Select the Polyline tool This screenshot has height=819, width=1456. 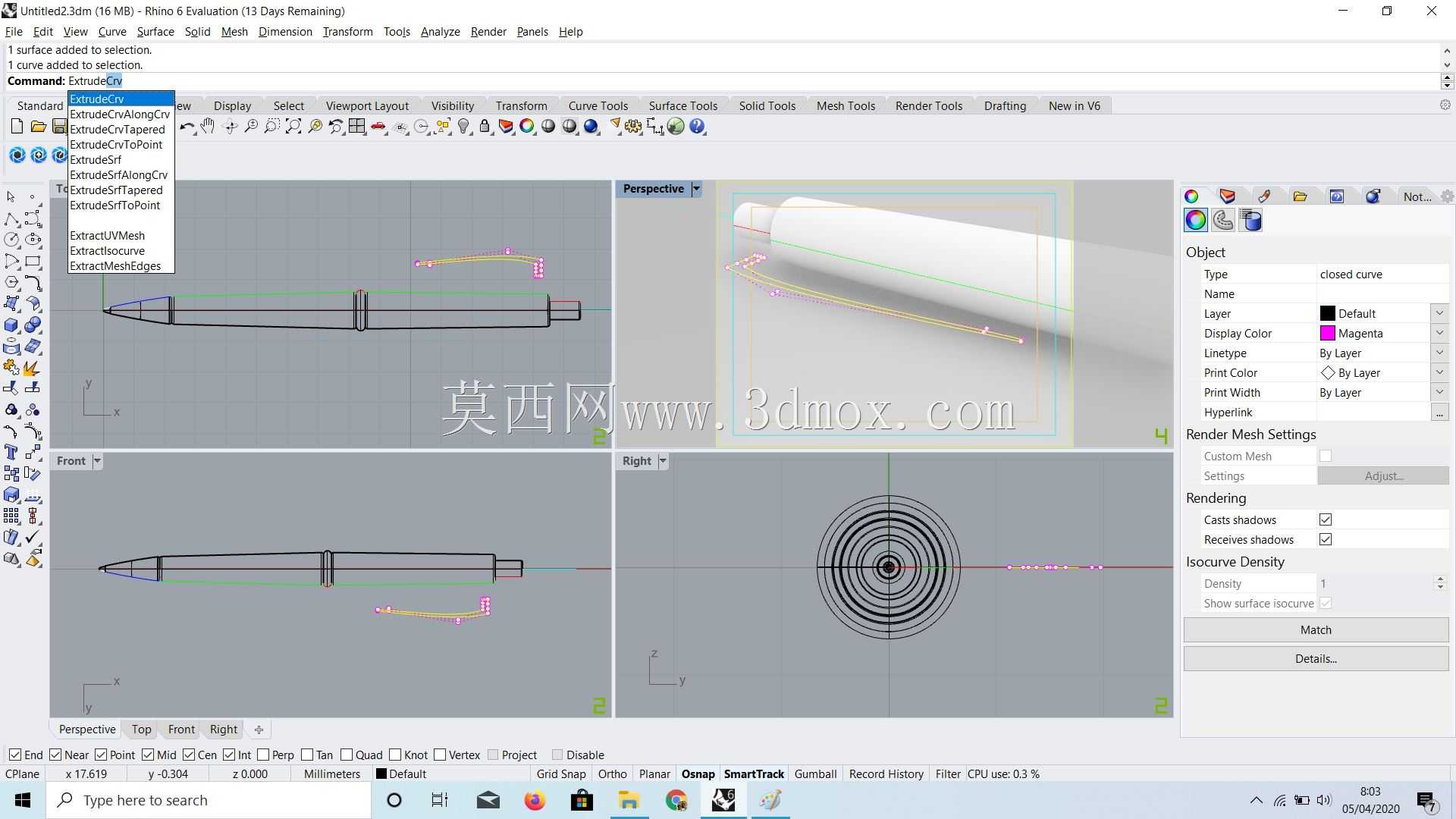11,219
